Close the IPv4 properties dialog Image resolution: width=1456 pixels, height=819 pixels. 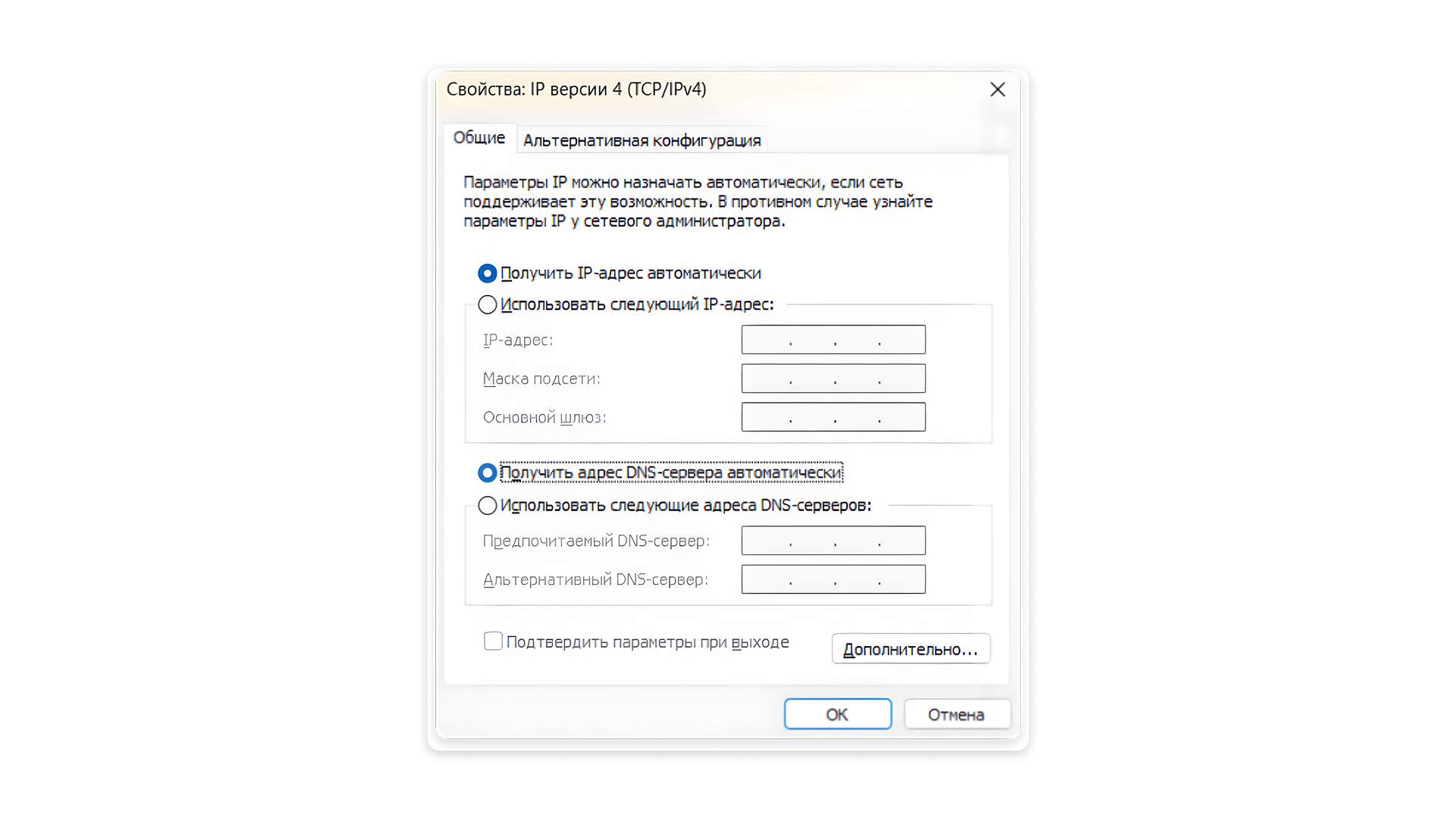(997, 89)
